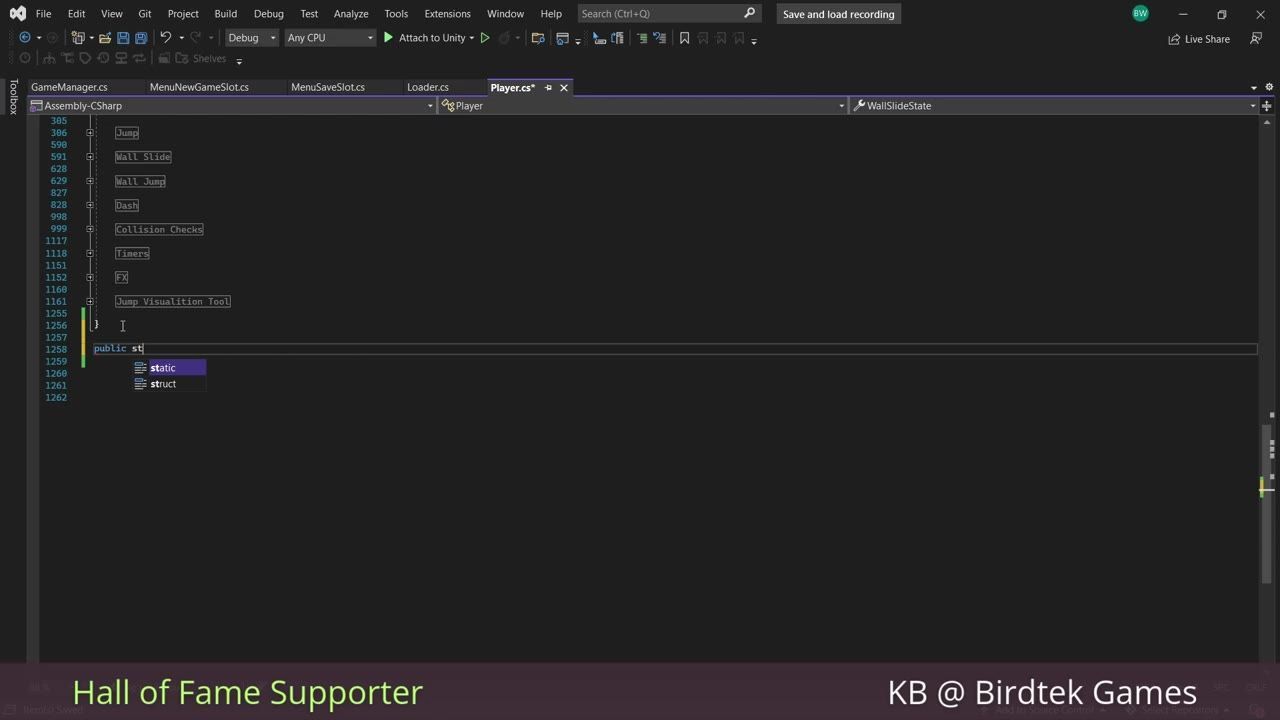
Task: Switch to the GameManager.cs tab
Action: (x=69, y=87)
